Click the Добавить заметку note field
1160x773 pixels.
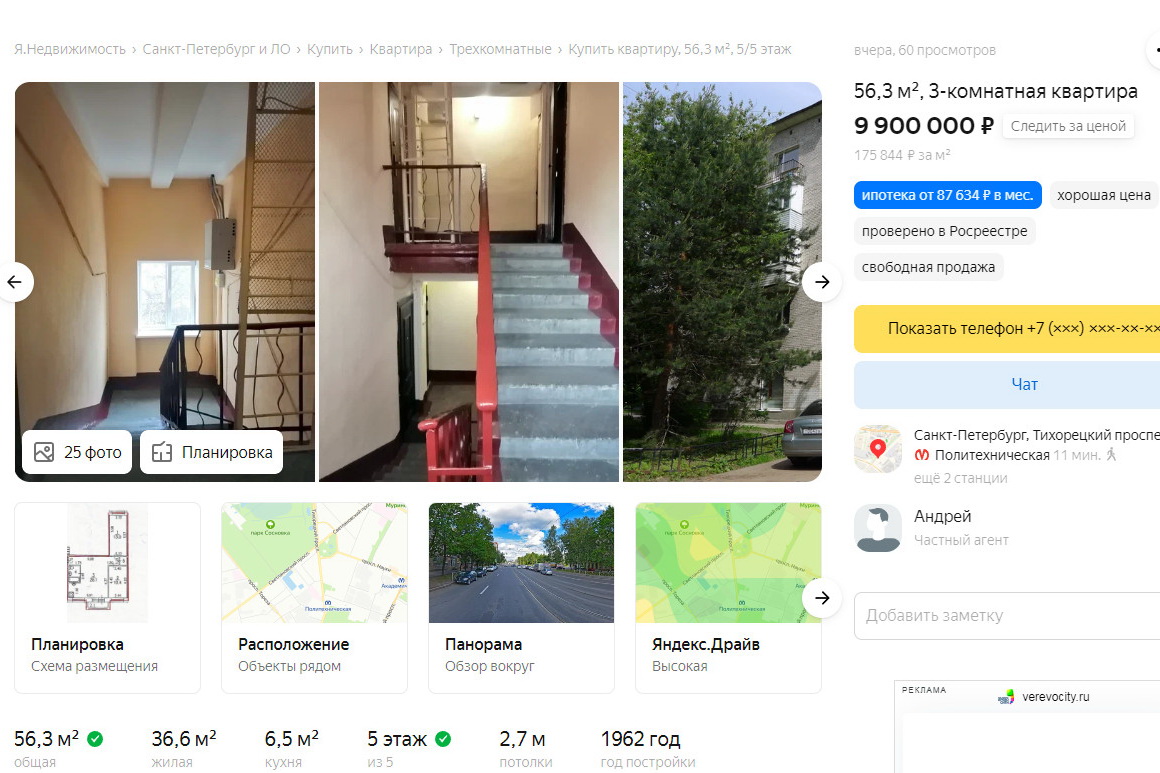point(1007,615)
